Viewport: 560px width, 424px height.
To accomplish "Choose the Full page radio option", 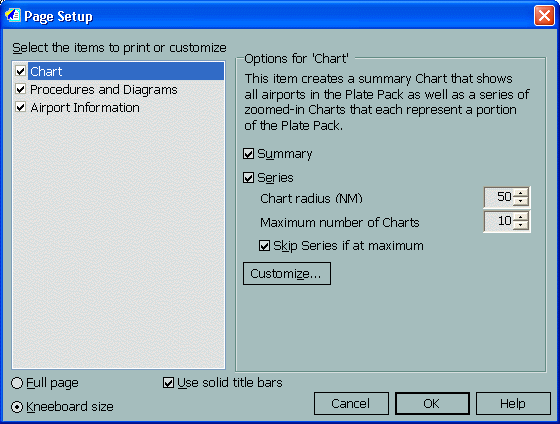I will [x=17, y=383].
